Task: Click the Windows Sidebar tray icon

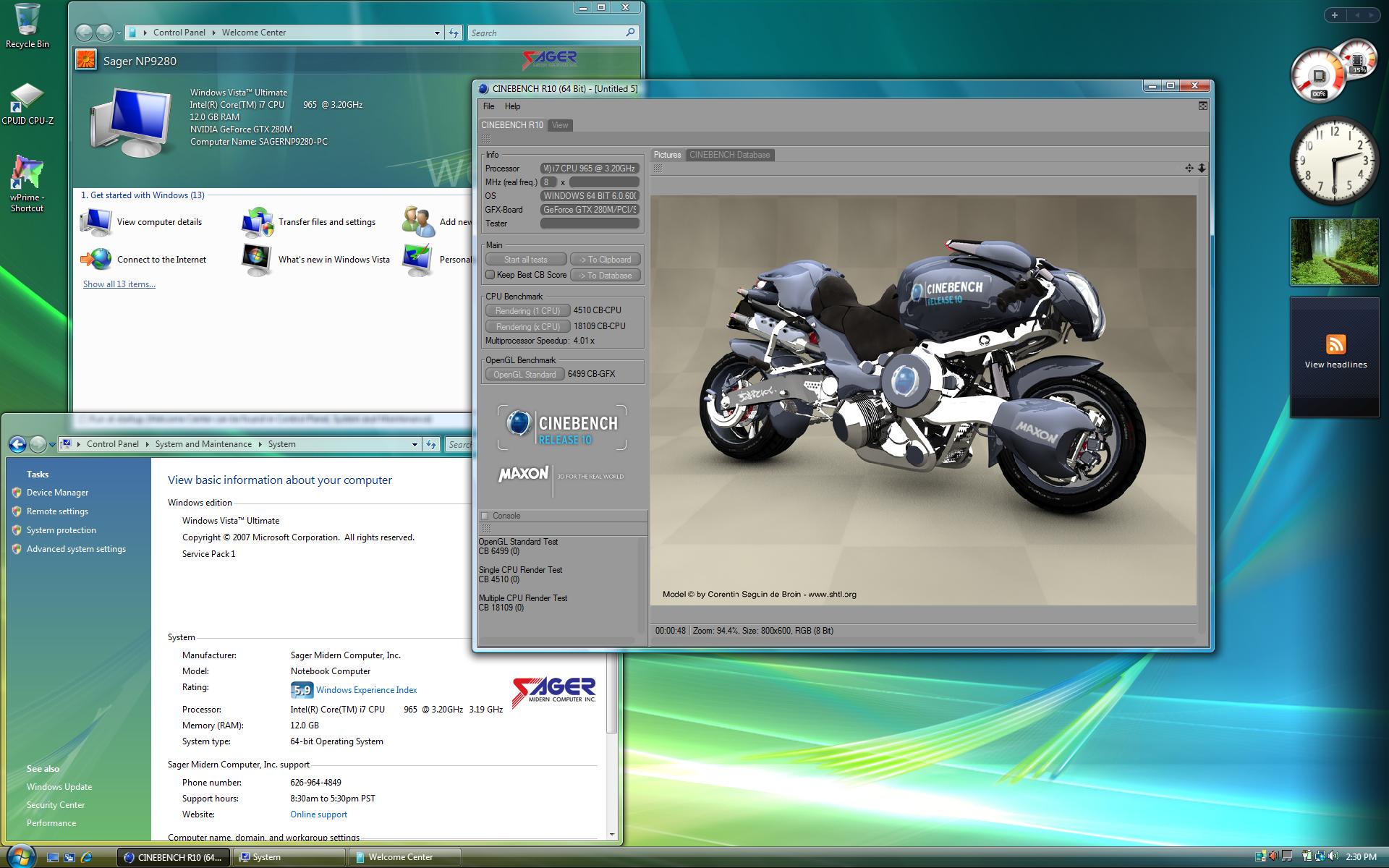Action: 1261,856
